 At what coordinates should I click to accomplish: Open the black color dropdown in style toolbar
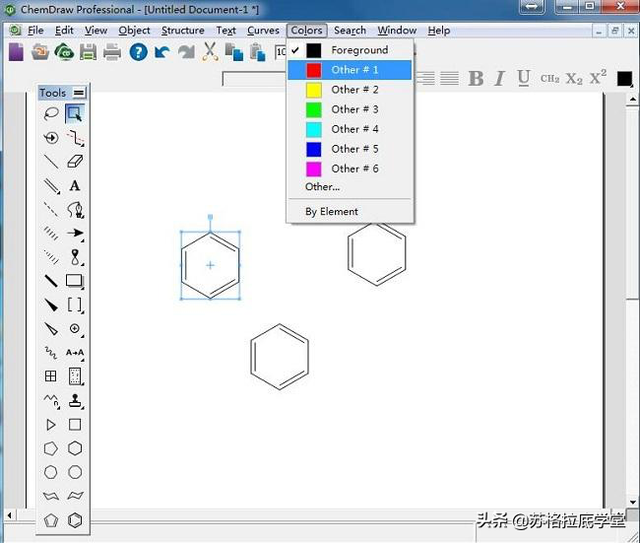click(624, 78)
